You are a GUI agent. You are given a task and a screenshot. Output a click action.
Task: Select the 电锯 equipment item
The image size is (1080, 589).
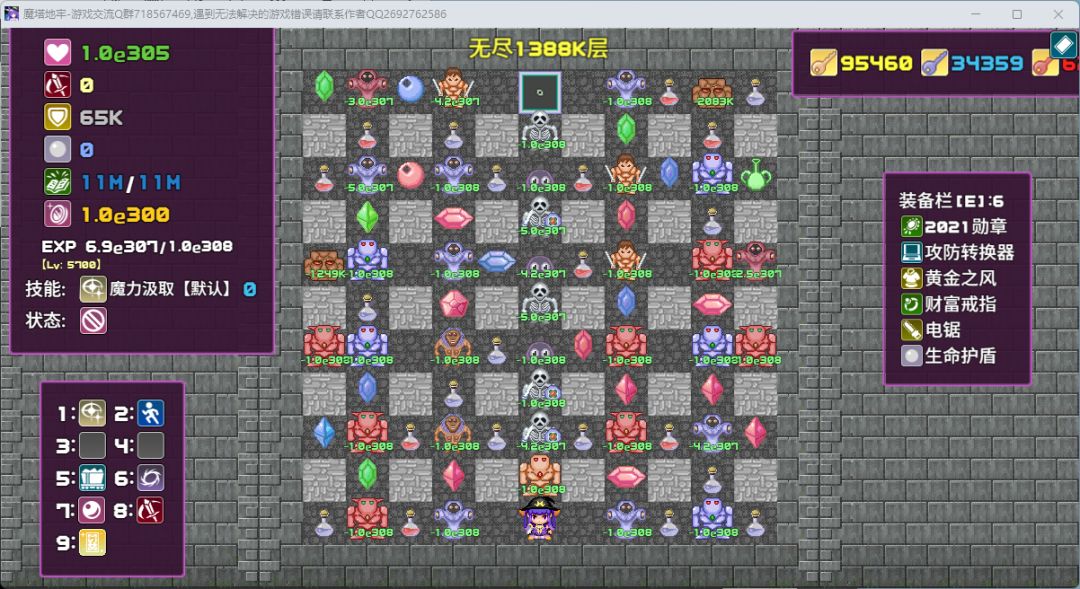pos(931,330)
